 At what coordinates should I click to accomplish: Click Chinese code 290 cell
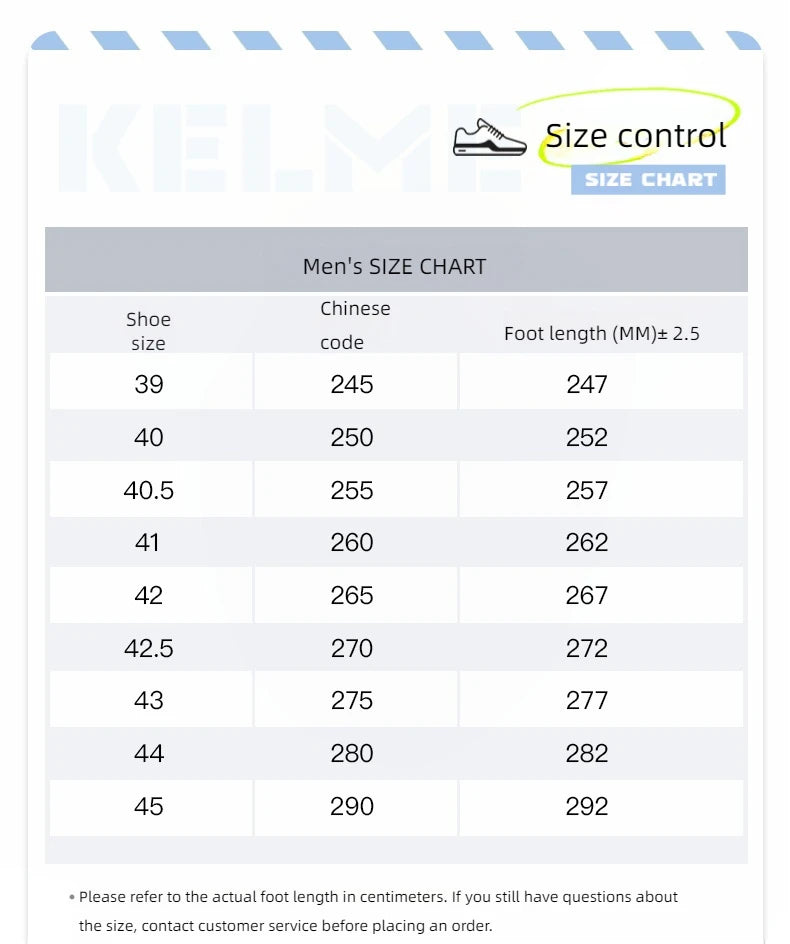[352, 806]
